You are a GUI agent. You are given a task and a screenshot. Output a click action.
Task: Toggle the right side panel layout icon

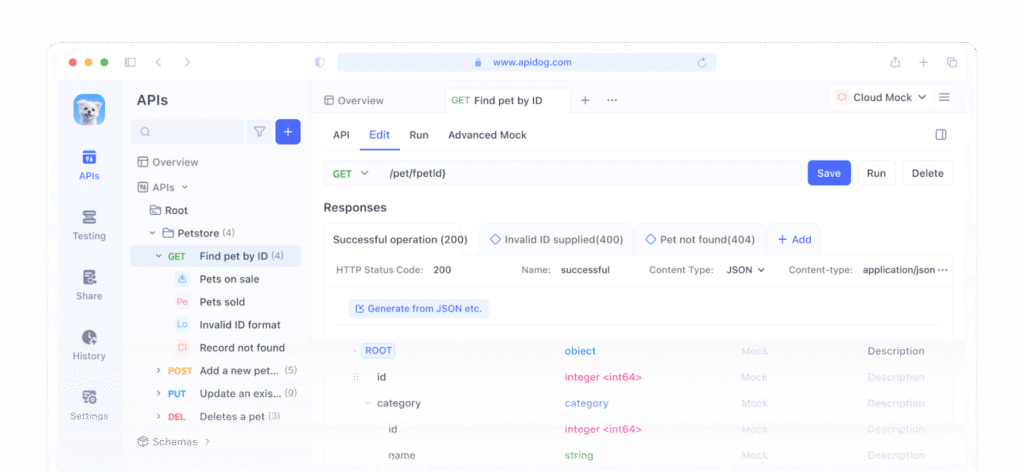click(x=940, y=135)
